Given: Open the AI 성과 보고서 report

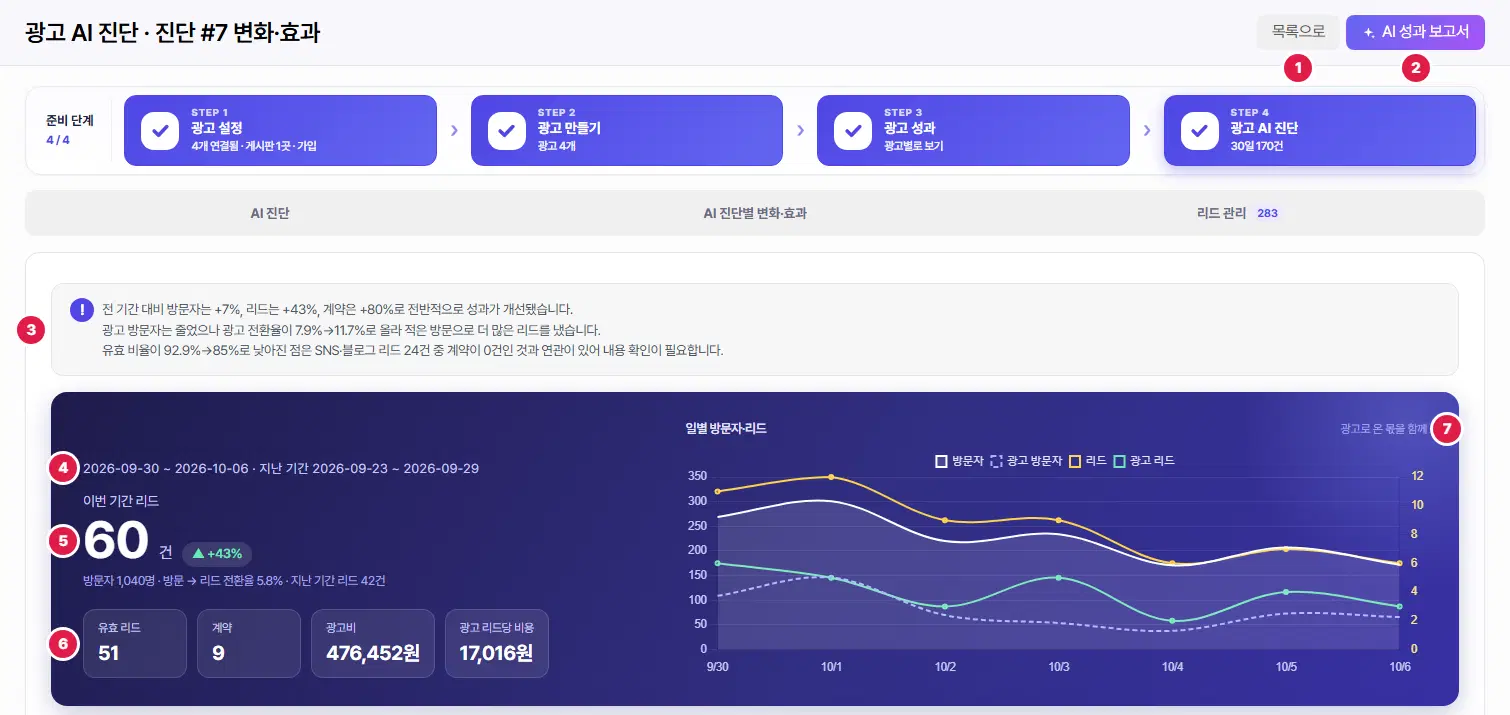Looking at the screenshot, I should pyautogui.click(x=1415, y=32).
